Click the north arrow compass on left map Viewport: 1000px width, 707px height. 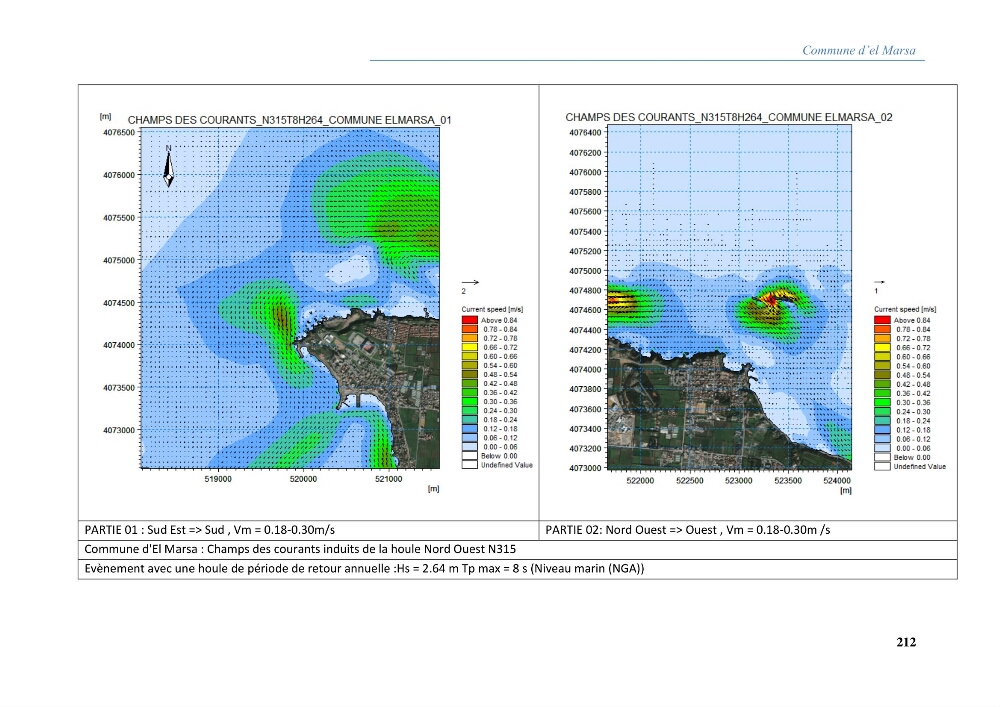click(168, 166)
